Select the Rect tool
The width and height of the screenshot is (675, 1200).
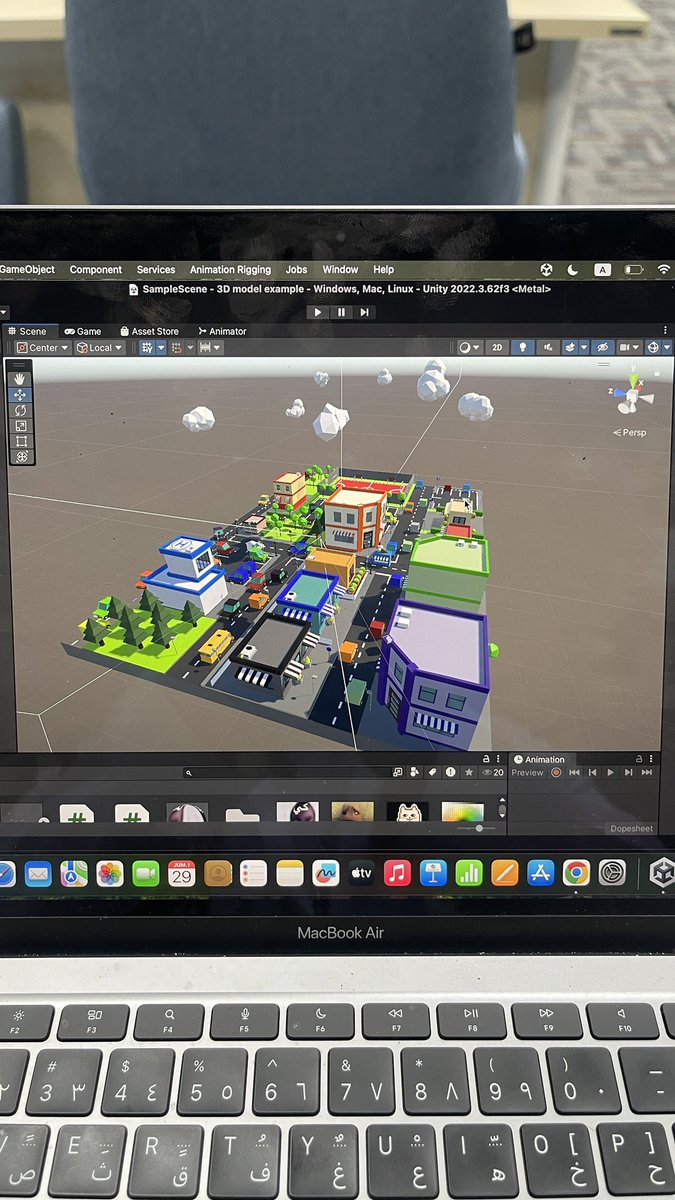pyautogui.click(x=21, y=440)
